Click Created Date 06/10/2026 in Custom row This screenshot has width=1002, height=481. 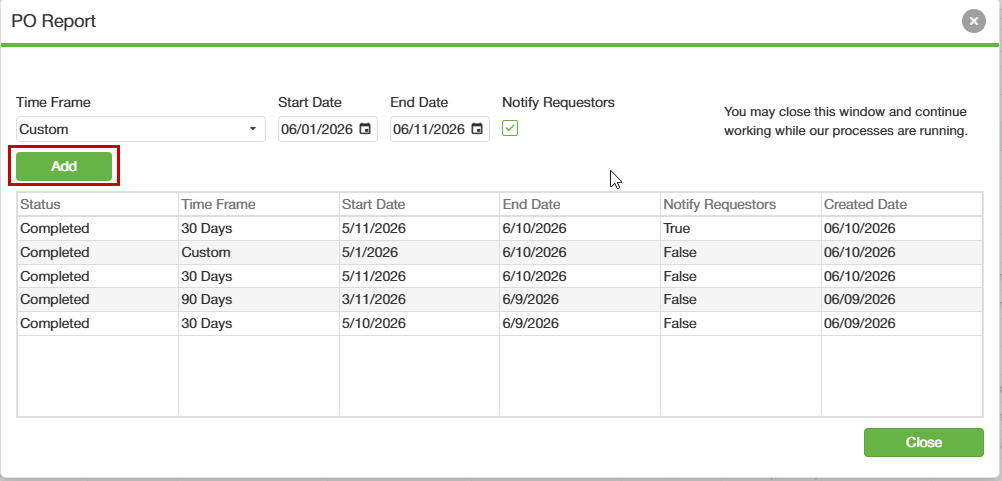(x=902, y=252)
